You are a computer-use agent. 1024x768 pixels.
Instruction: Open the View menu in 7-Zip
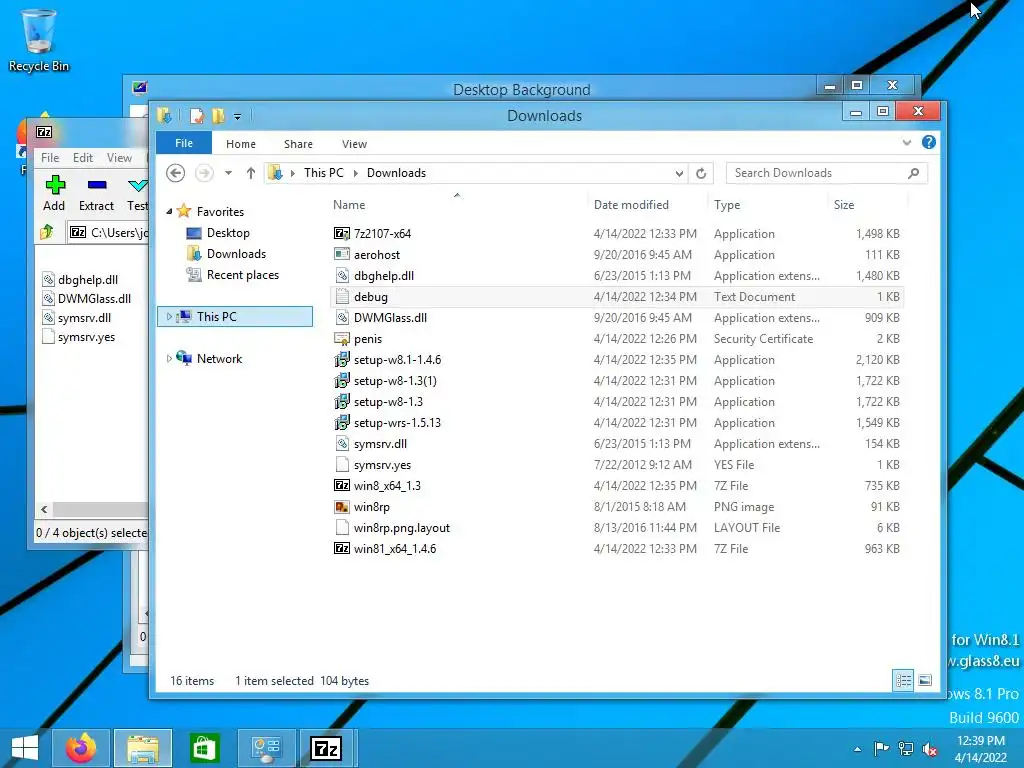tap(119, 157)
